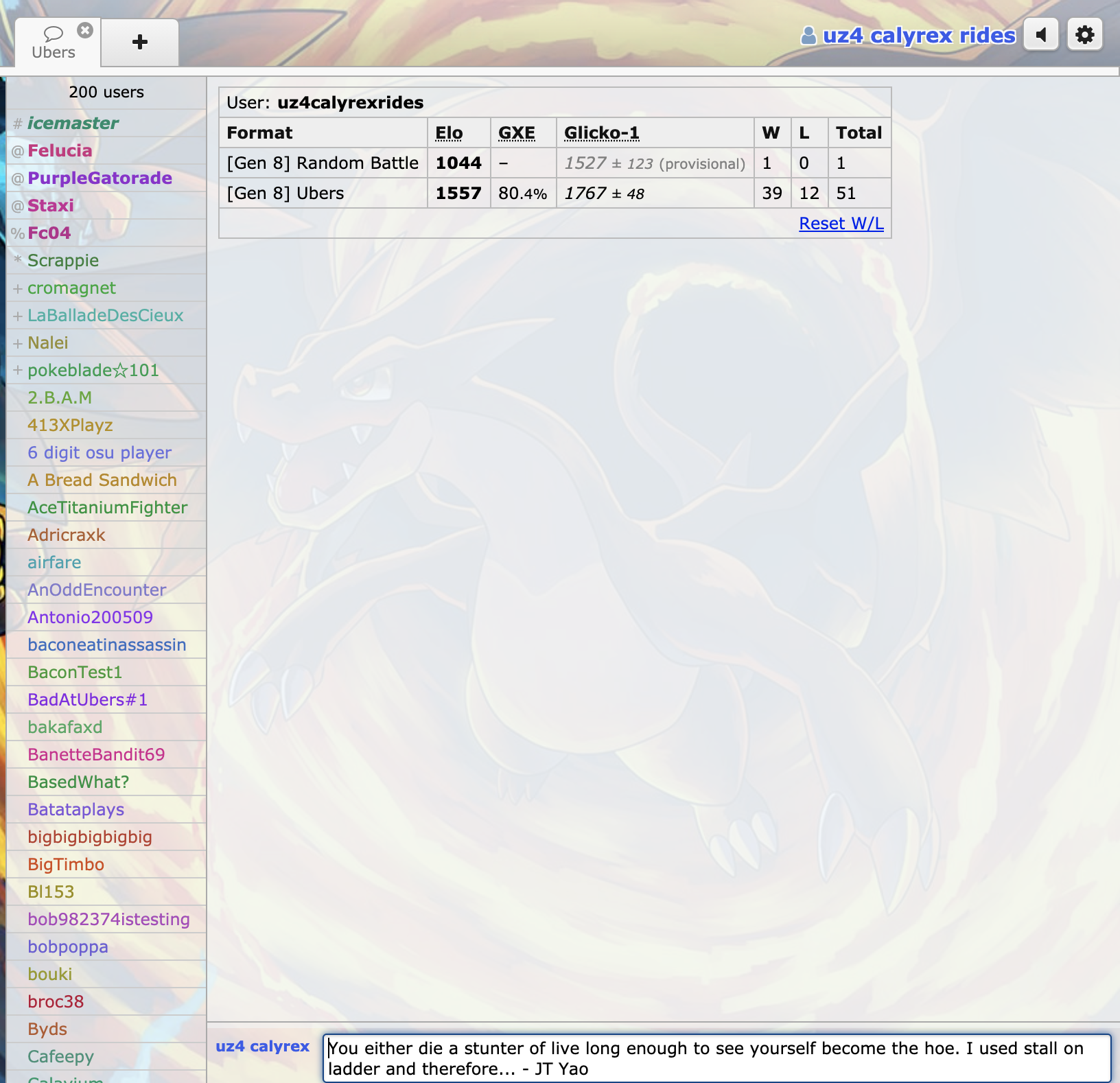The image size is (1120, 1083).
Task: Click the user avatar icon beside username
Action: (808, 36)
